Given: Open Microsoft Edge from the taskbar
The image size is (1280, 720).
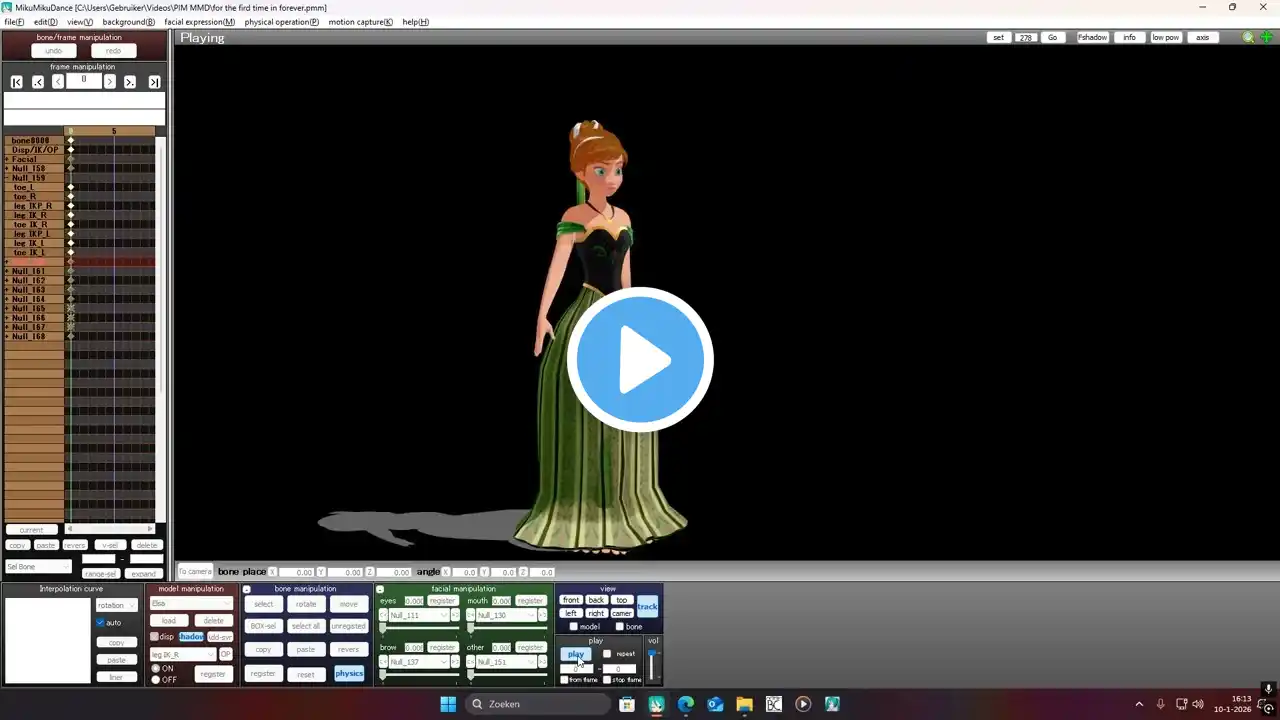Looking at the screenshot, I should [x=686, y=704].
